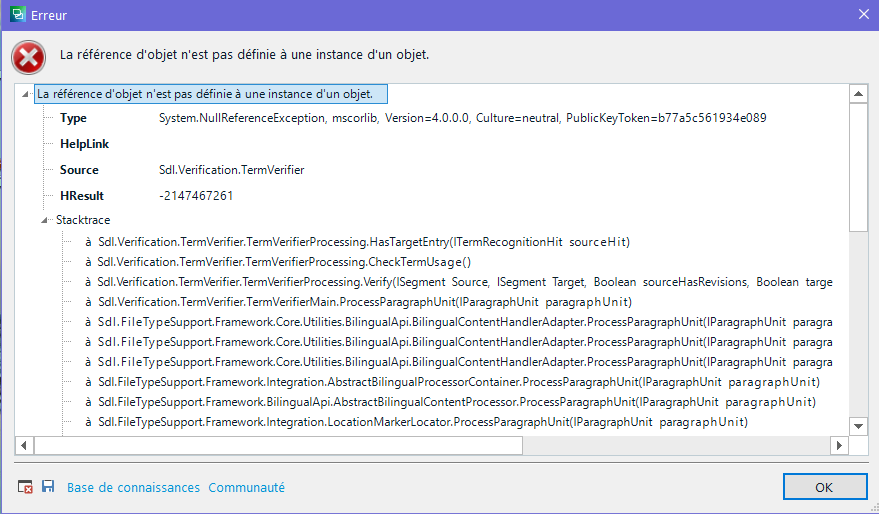This screenshot has height=514, width=879.
Task: Click the OK button
Action: [825, 487]
